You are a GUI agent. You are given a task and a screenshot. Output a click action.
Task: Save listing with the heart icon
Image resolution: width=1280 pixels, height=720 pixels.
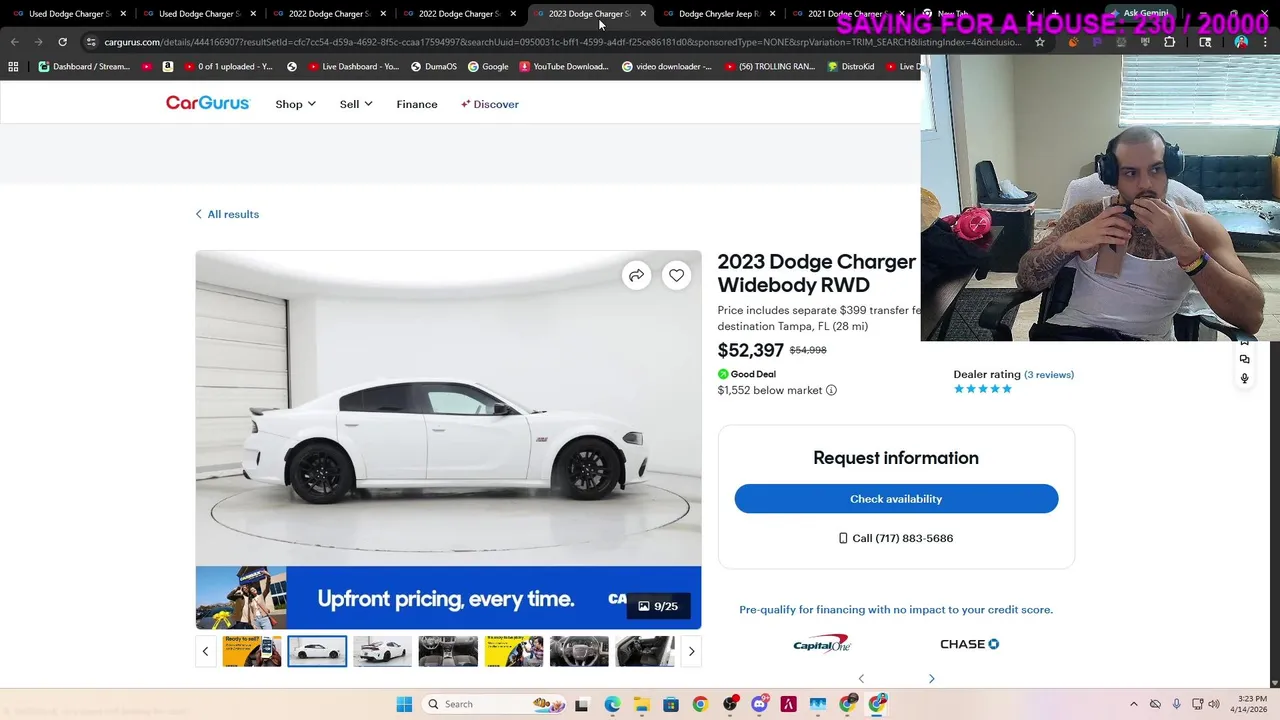click(x=677, y=275)
